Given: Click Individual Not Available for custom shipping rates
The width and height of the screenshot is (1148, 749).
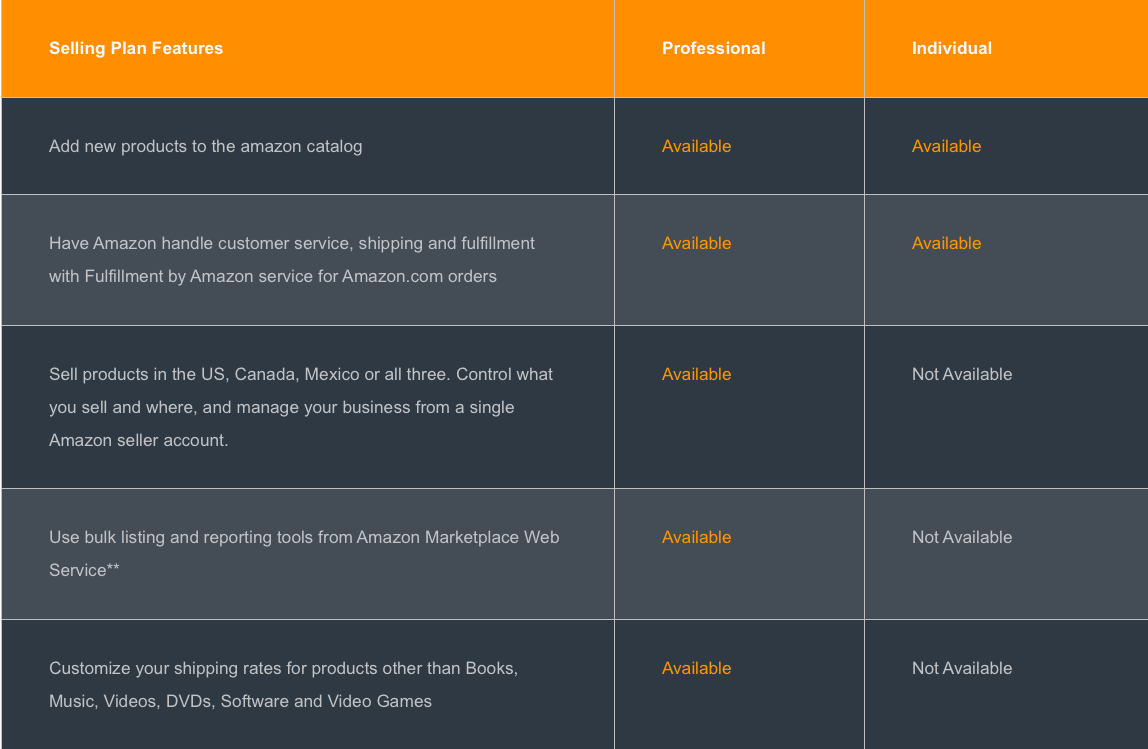Looking at the screenshot, I should (x=961, y=668).
